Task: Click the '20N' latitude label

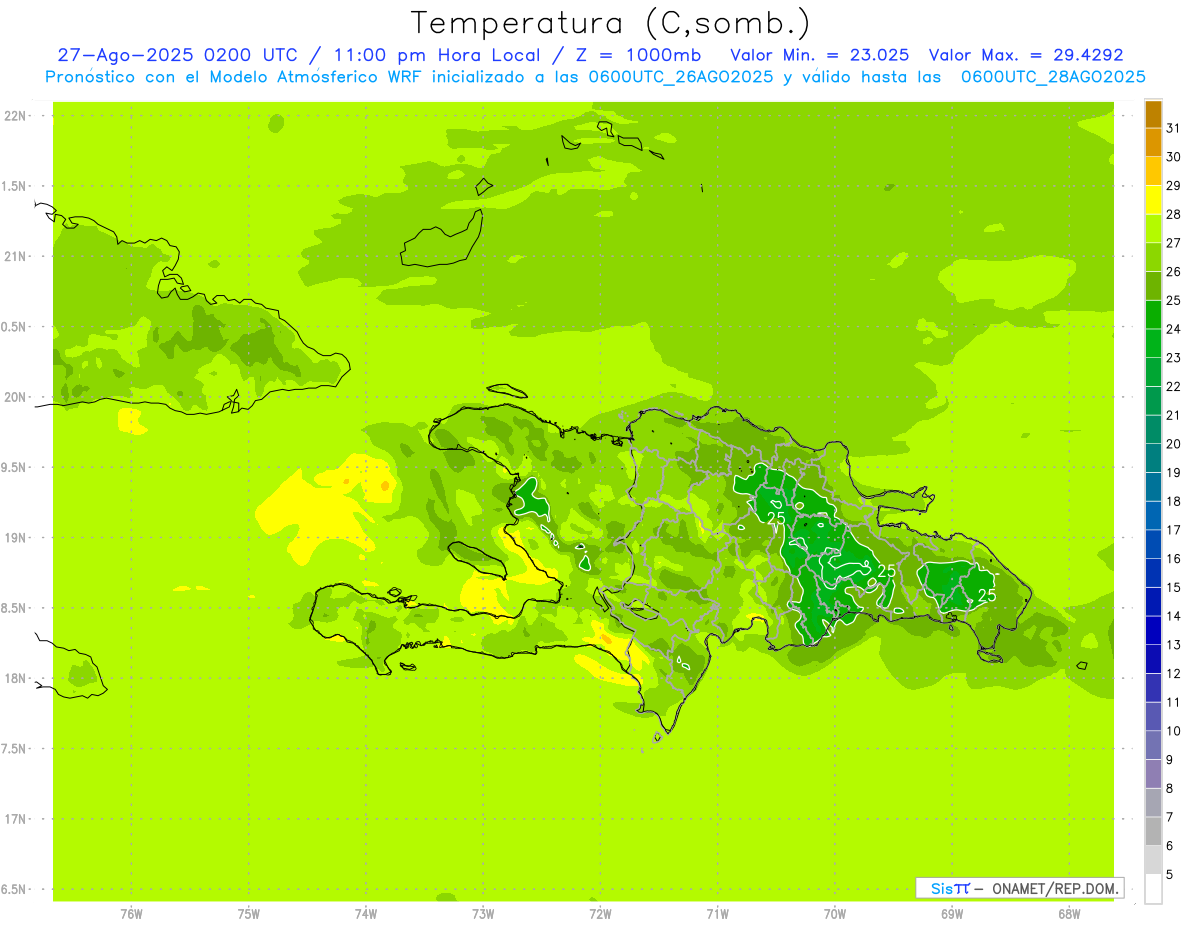Action: coord(15,397)
